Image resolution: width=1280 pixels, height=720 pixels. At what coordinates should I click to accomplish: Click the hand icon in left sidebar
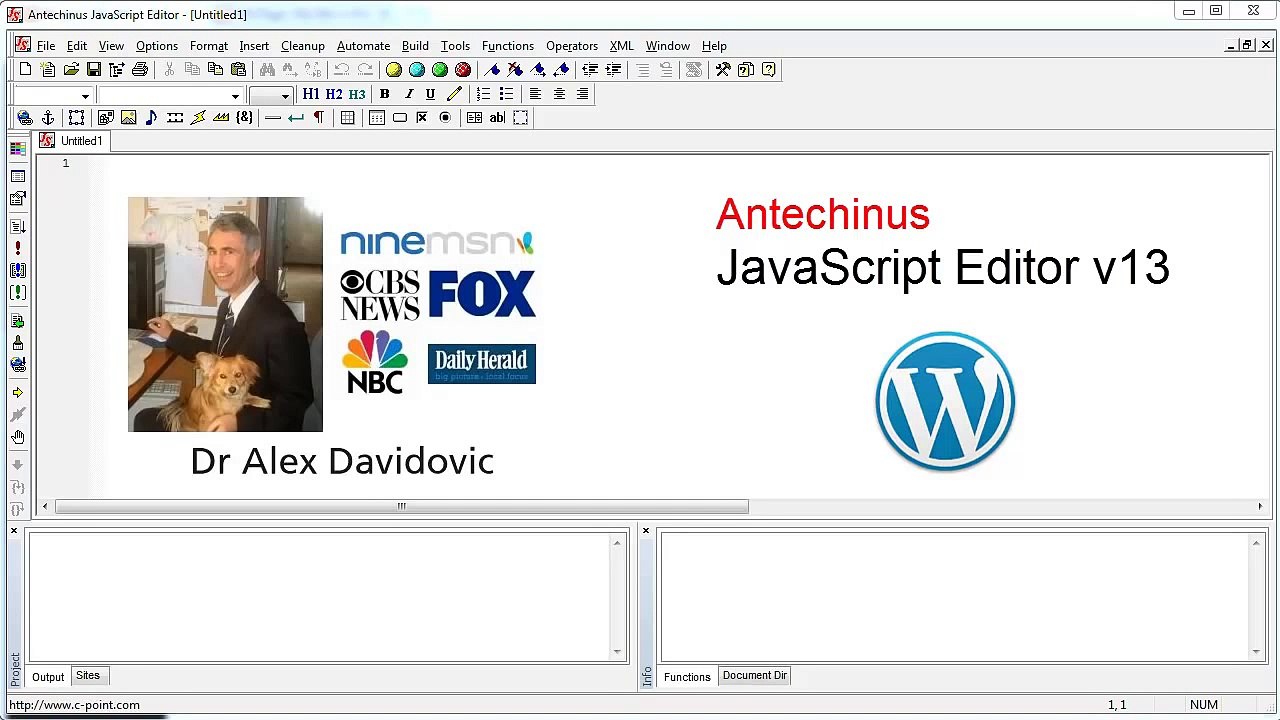(x=18, y=437)
